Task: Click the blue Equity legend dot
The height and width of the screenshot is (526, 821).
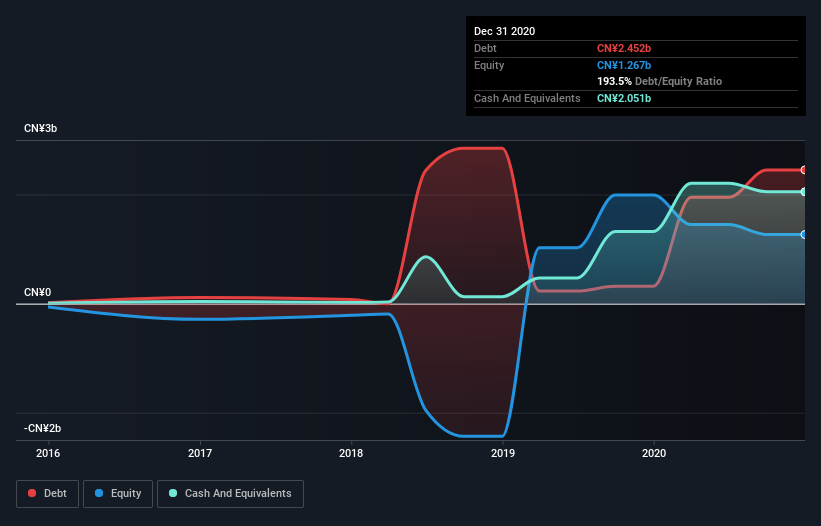Action: coord(99,493)
